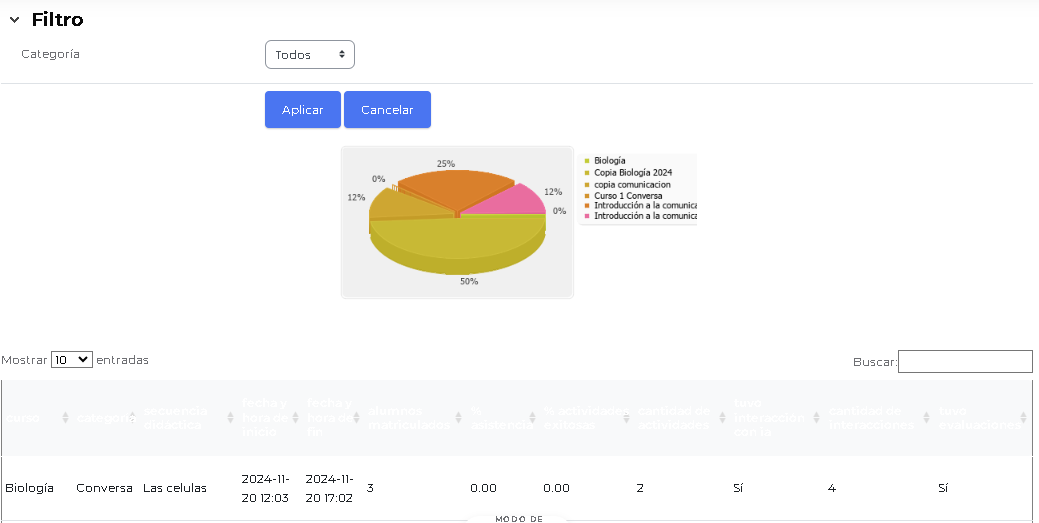Viewport: 1039px width, 523px height.
Task: Sort by tuvo evaluaciones sort icon
Action: pos(1023,418)
